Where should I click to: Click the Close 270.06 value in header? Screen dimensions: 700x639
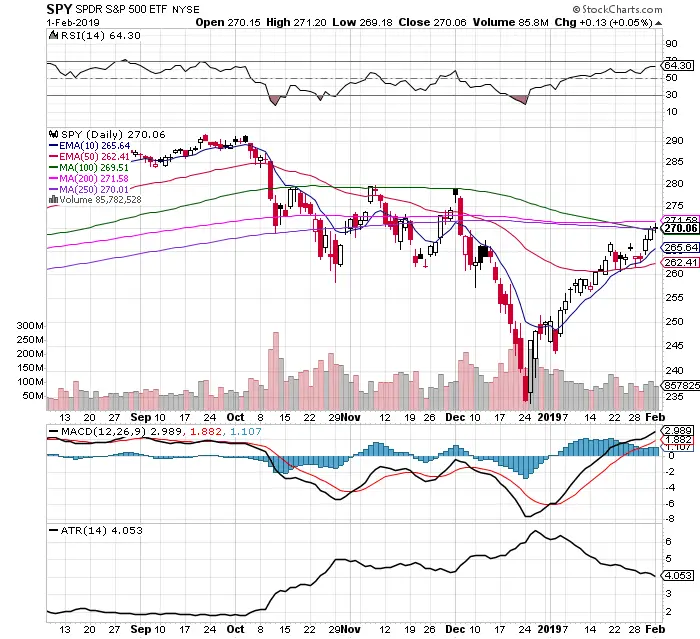point(432,22)
